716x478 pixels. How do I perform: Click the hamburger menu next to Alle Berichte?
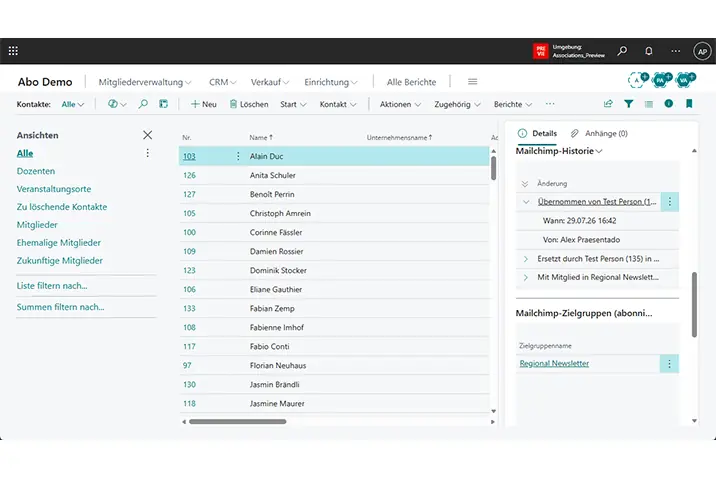tap(473, 81)
